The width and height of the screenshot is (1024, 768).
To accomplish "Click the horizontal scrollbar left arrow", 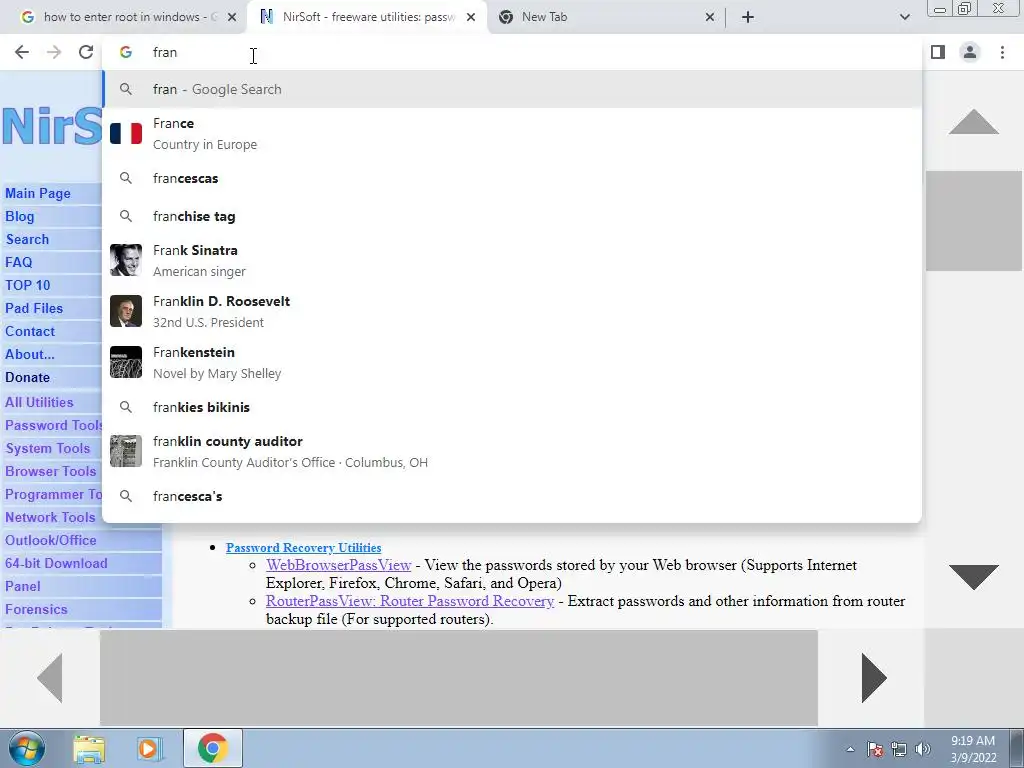I will (50, 678).
